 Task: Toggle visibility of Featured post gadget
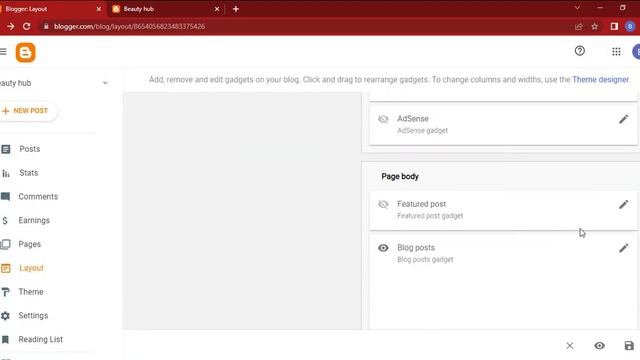click(x=383, y=204)
